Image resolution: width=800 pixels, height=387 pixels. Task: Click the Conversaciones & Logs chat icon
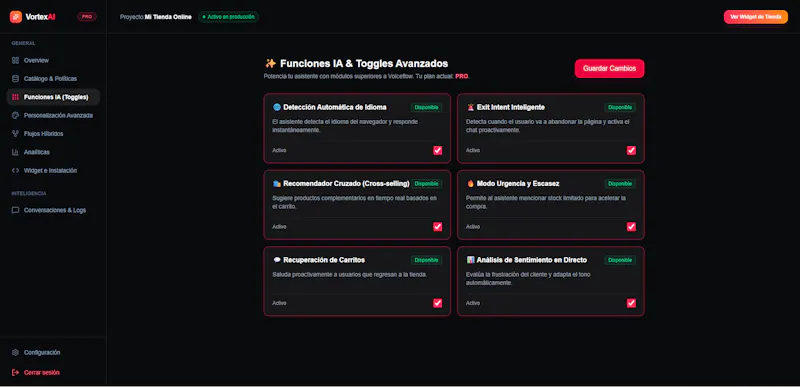pos(15,210)
